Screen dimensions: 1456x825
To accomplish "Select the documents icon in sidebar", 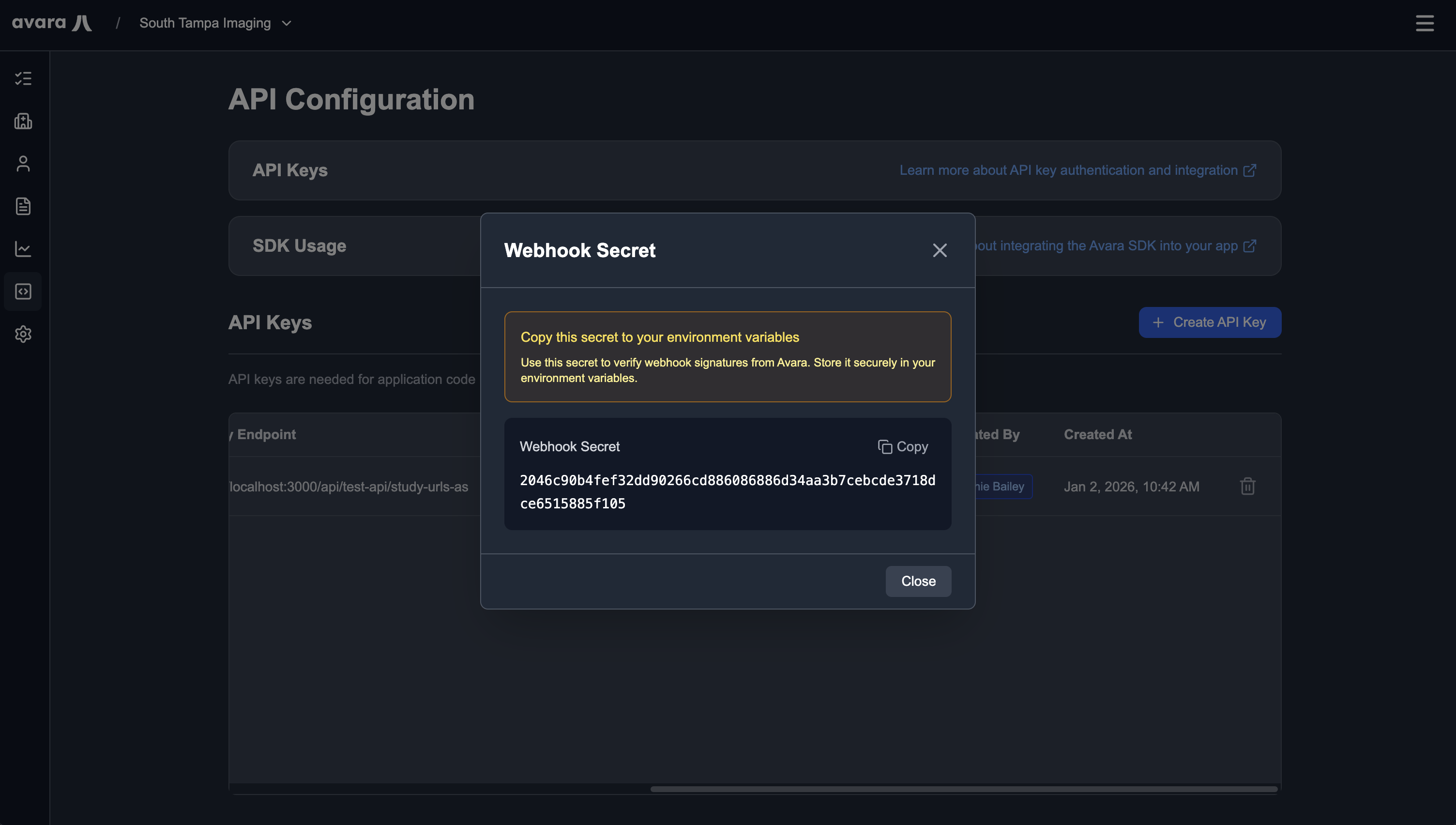I will 23,206.
